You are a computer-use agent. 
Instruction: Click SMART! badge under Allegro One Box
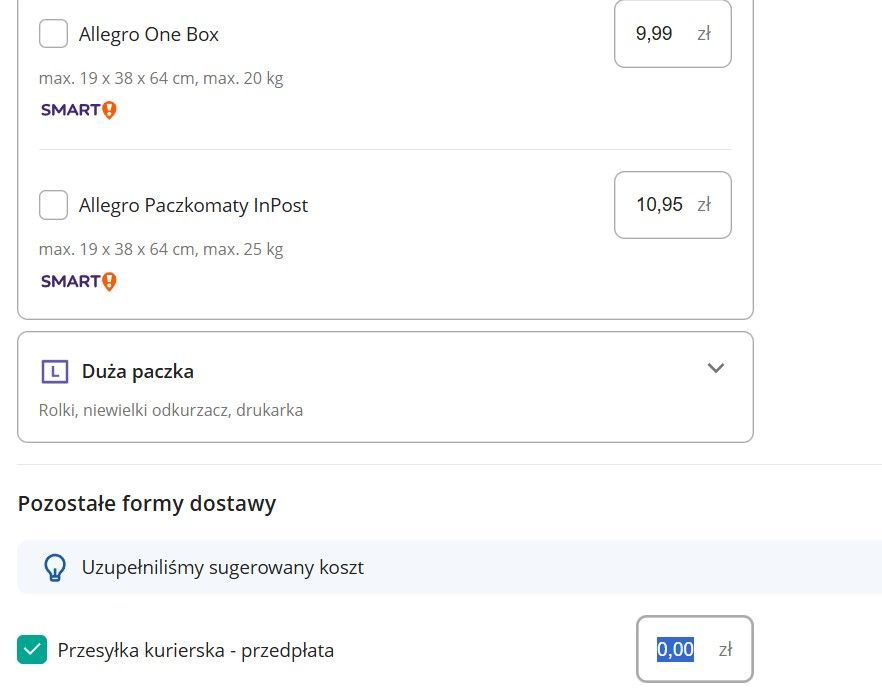pyautogui.click(x=79, y=110)
